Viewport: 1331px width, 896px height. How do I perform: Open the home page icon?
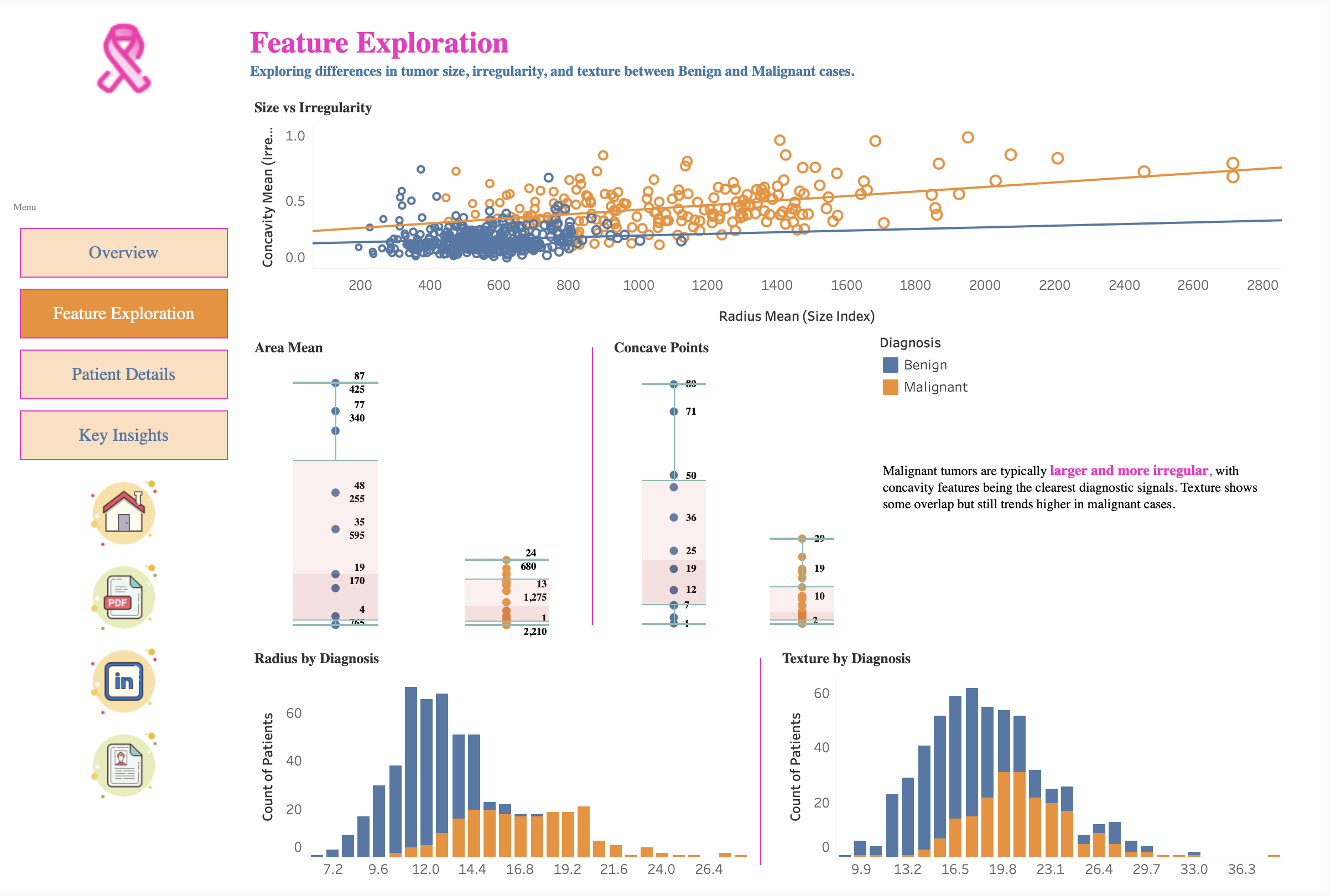(x=123, y=513)
